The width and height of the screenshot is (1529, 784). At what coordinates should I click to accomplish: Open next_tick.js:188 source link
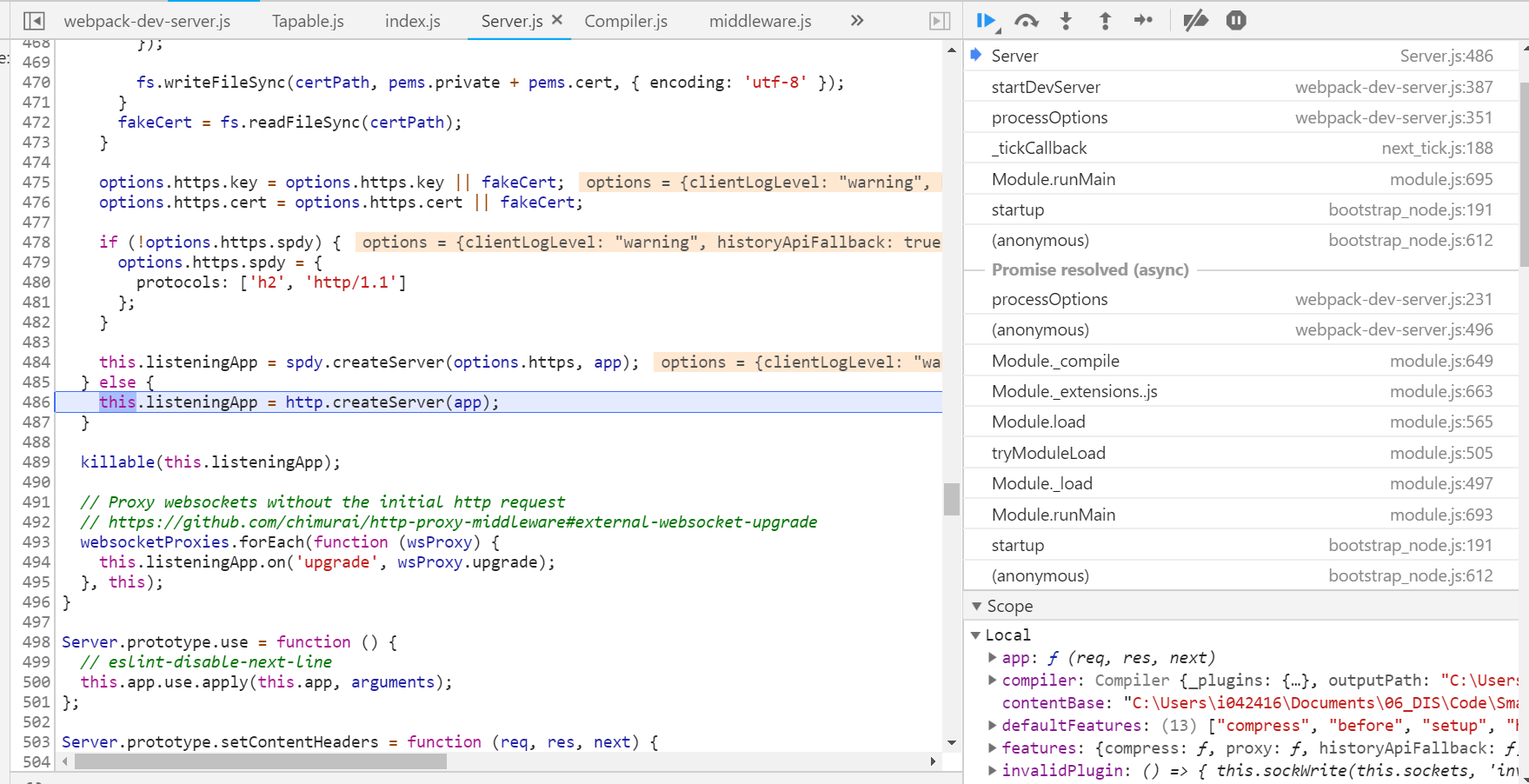pyautogui.click(x=1438, y=148)
